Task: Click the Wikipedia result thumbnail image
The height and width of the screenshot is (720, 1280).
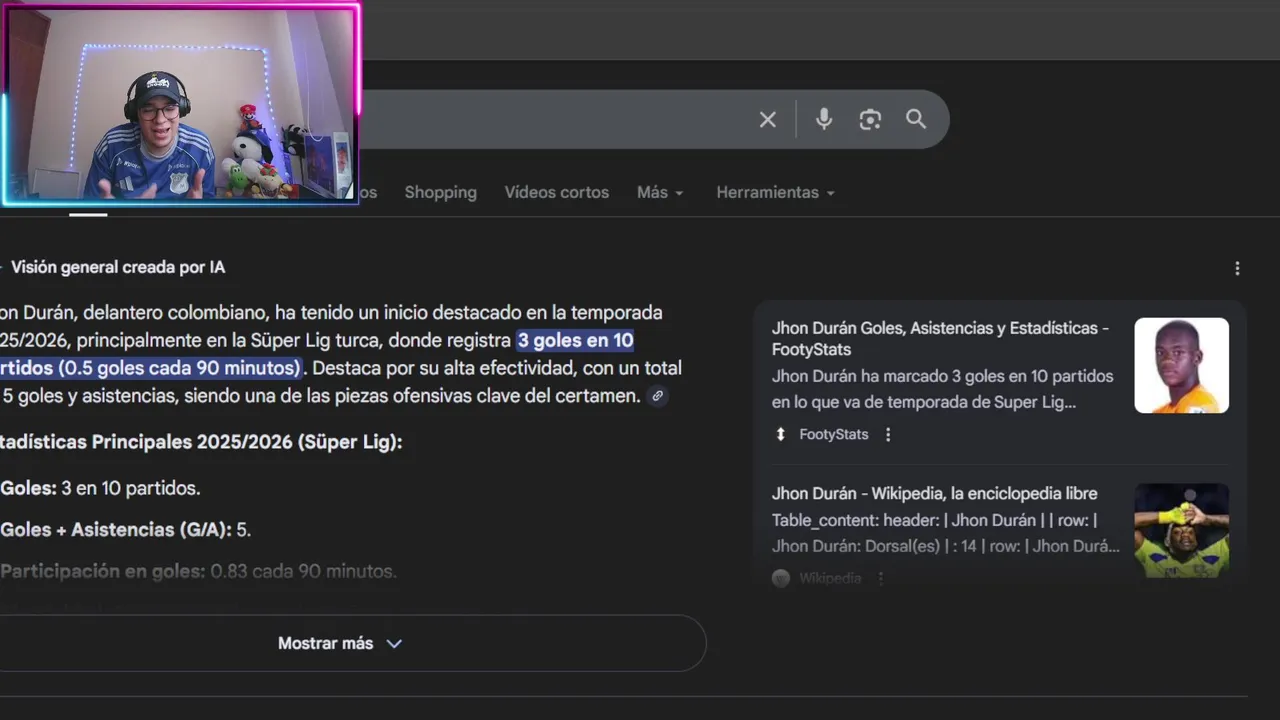Action: 1181,530
